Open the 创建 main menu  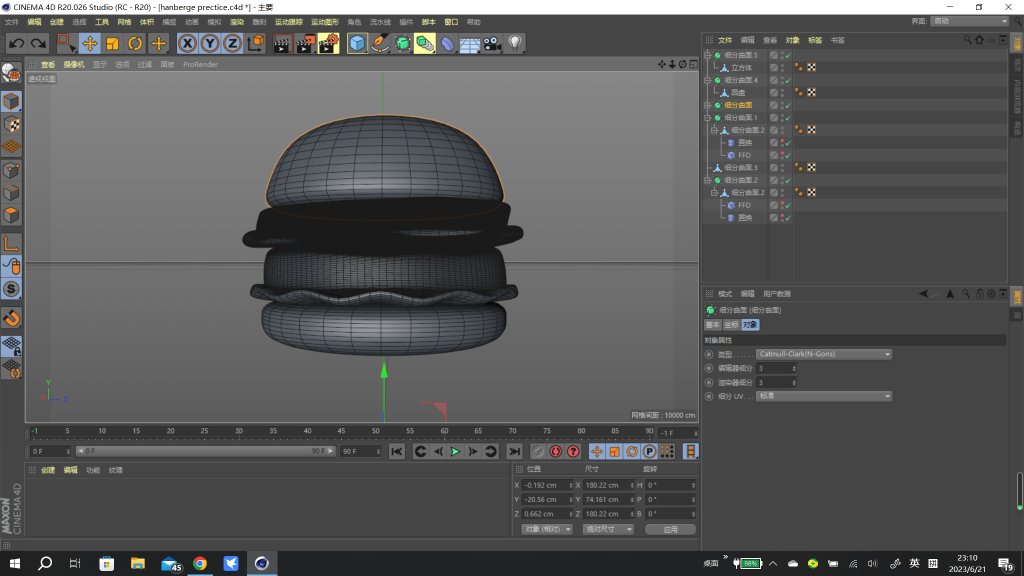[x=57, y=22]
